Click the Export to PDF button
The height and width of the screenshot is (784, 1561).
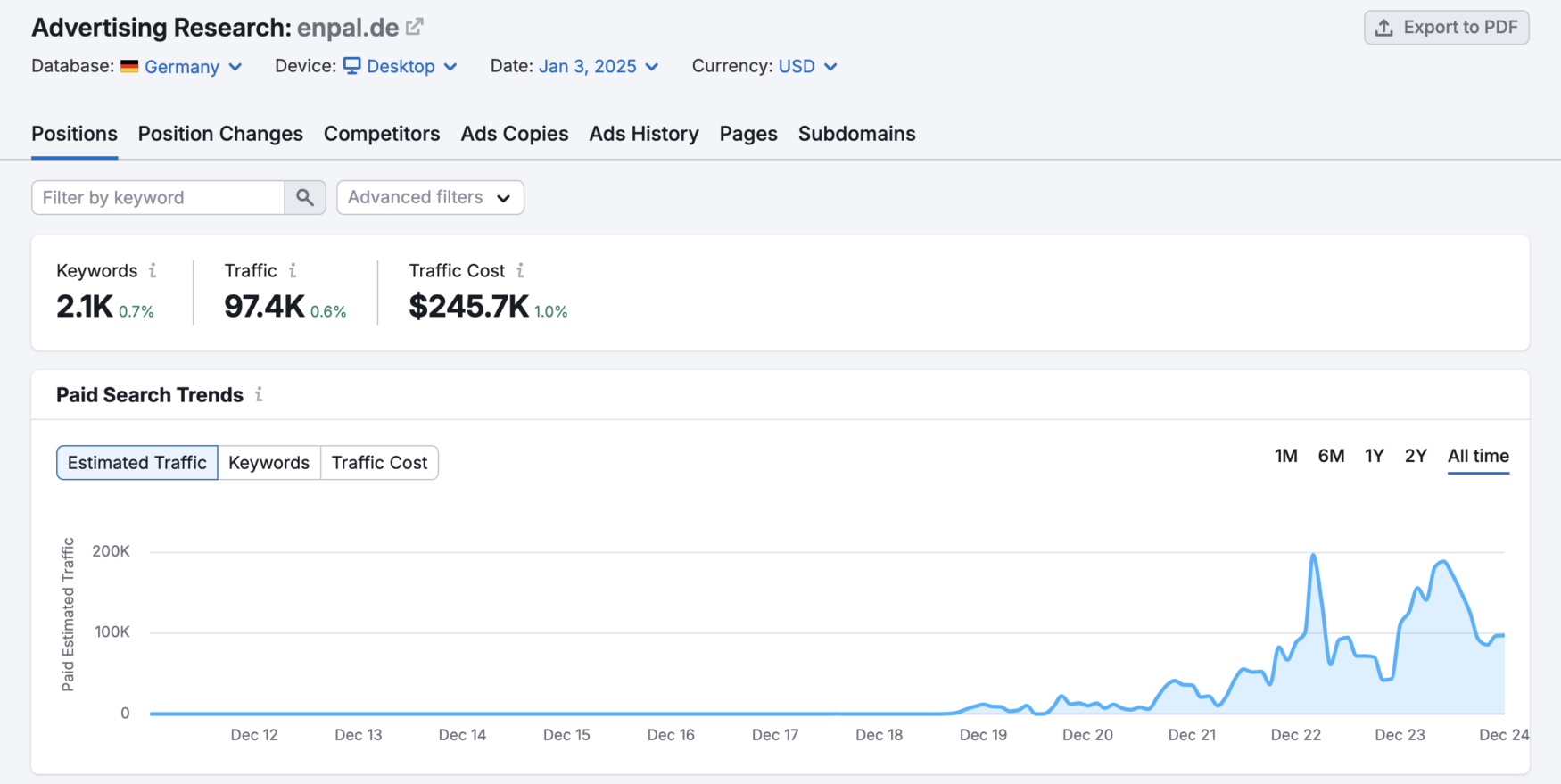1446,28
